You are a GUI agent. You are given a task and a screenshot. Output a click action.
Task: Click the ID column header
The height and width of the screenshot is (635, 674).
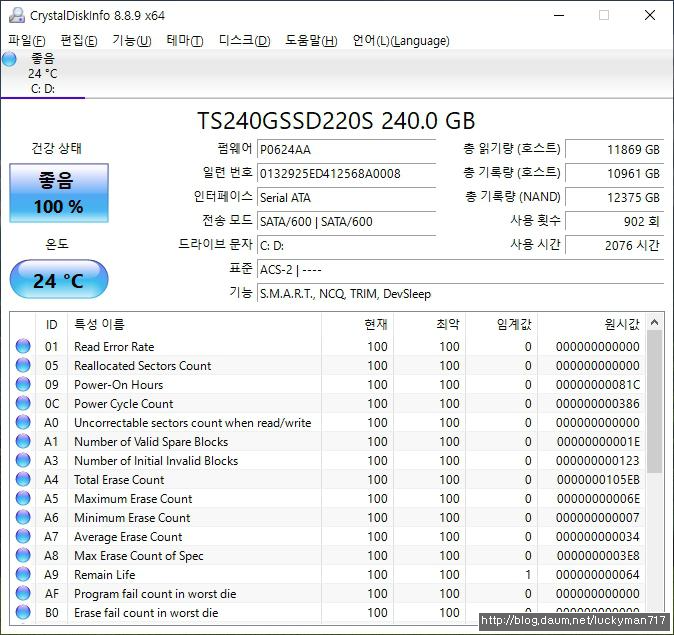[51, 325]
